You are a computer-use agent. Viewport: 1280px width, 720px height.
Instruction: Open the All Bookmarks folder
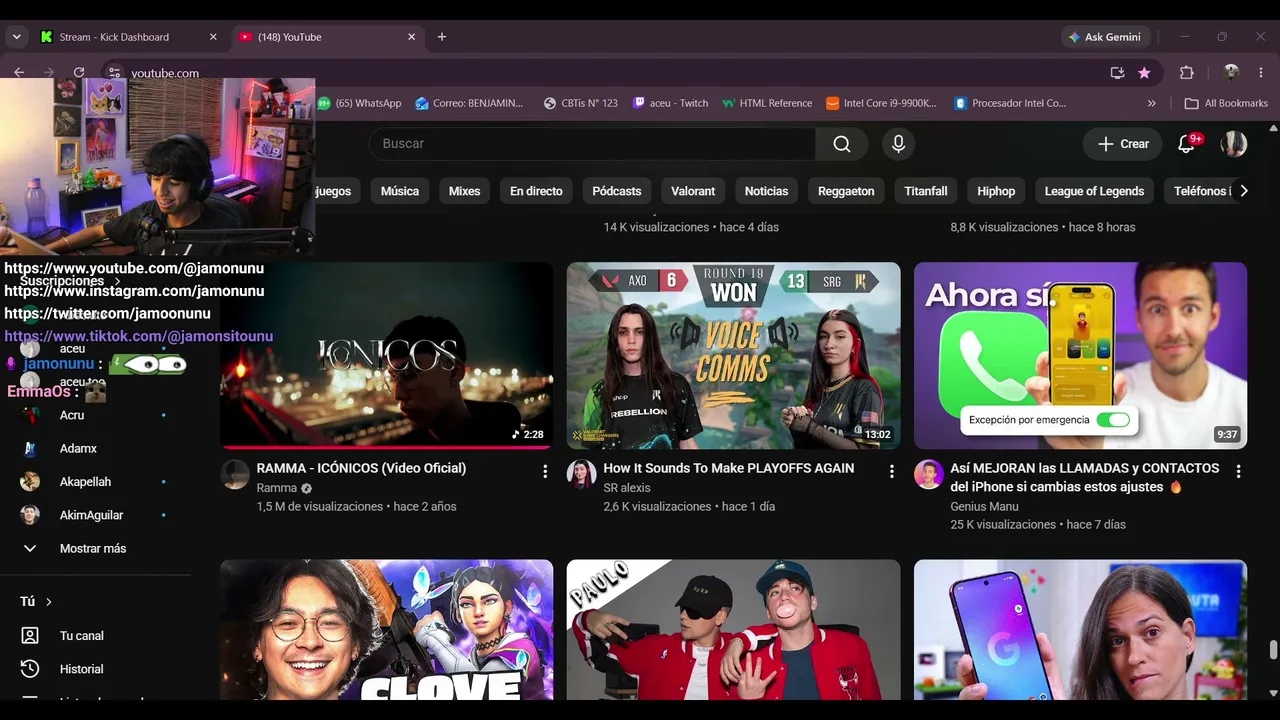1226,103
